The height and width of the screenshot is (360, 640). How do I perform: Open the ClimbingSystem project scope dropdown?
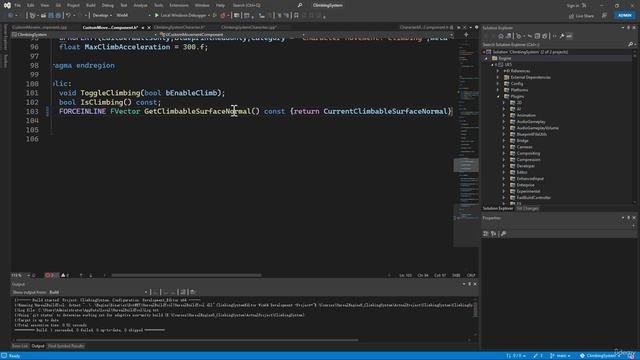(84, 35)
